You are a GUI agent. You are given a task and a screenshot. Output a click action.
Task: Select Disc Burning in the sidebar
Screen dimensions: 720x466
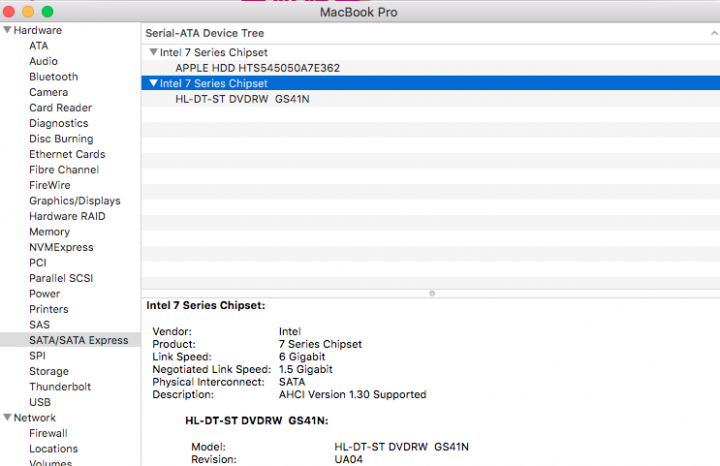(61, 139)
